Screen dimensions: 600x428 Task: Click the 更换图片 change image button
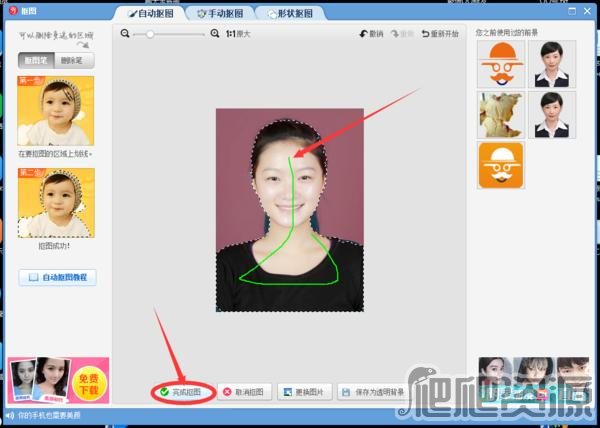[x=305, y=392]
